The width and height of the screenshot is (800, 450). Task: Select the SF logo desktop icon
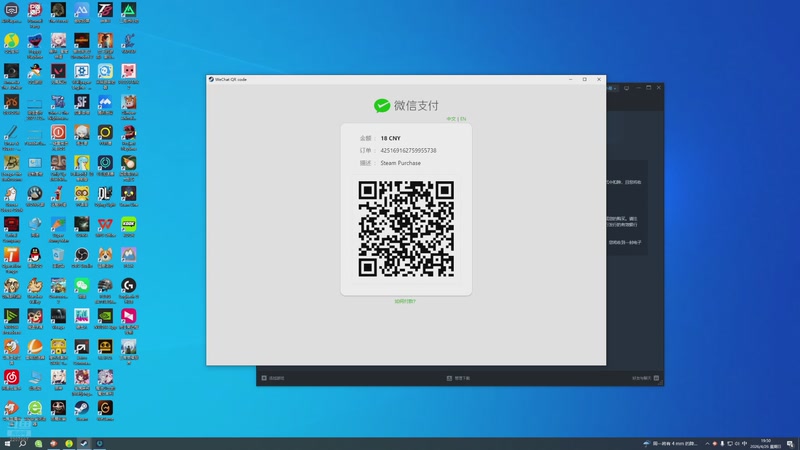point(82,102)
